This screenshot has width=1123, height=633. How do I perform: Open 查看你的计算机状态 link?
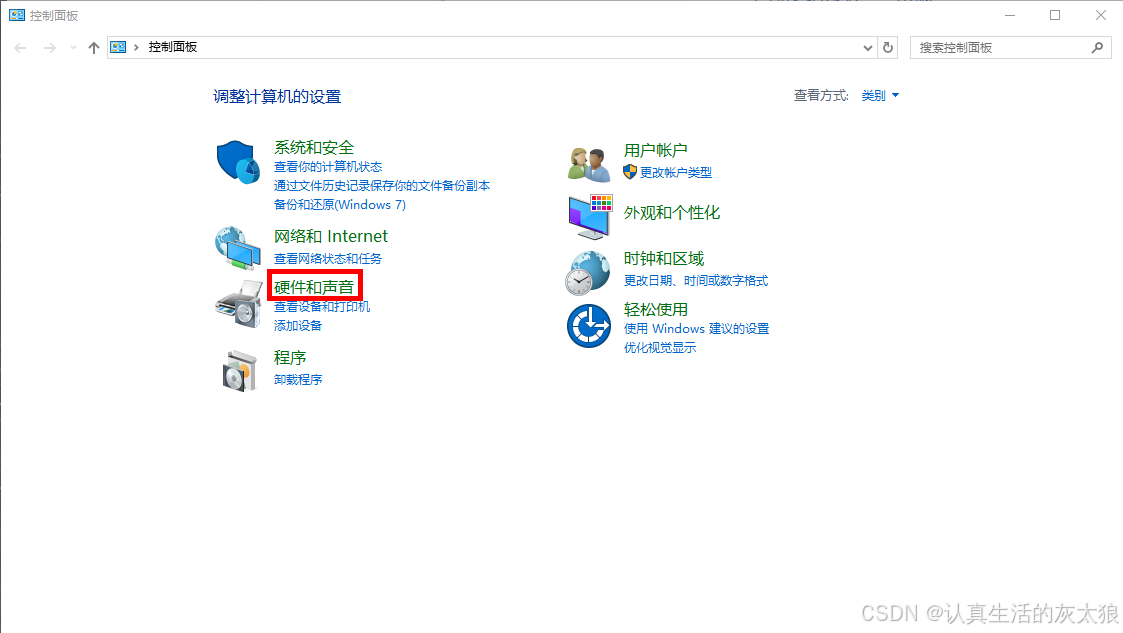(328, 167)
